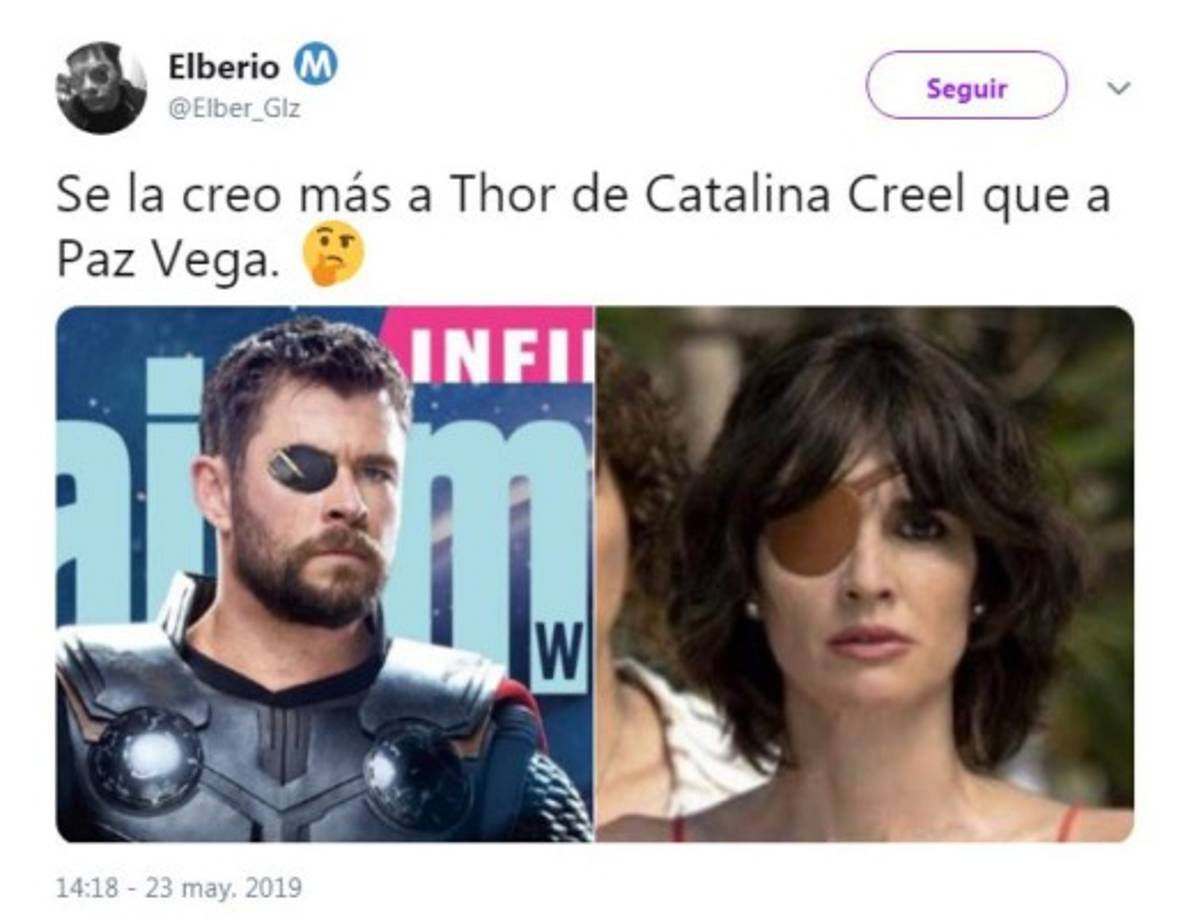The height and width of the screenshot is (918, 1187).
Task: Open Elberio's round profile avatar
Action: click(101, 88)
